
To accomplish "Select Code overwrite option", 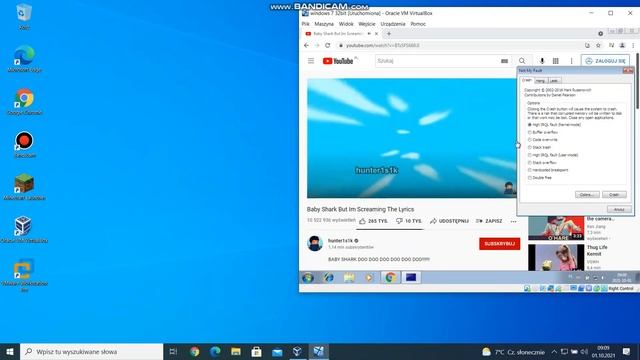I will [542, 140].
